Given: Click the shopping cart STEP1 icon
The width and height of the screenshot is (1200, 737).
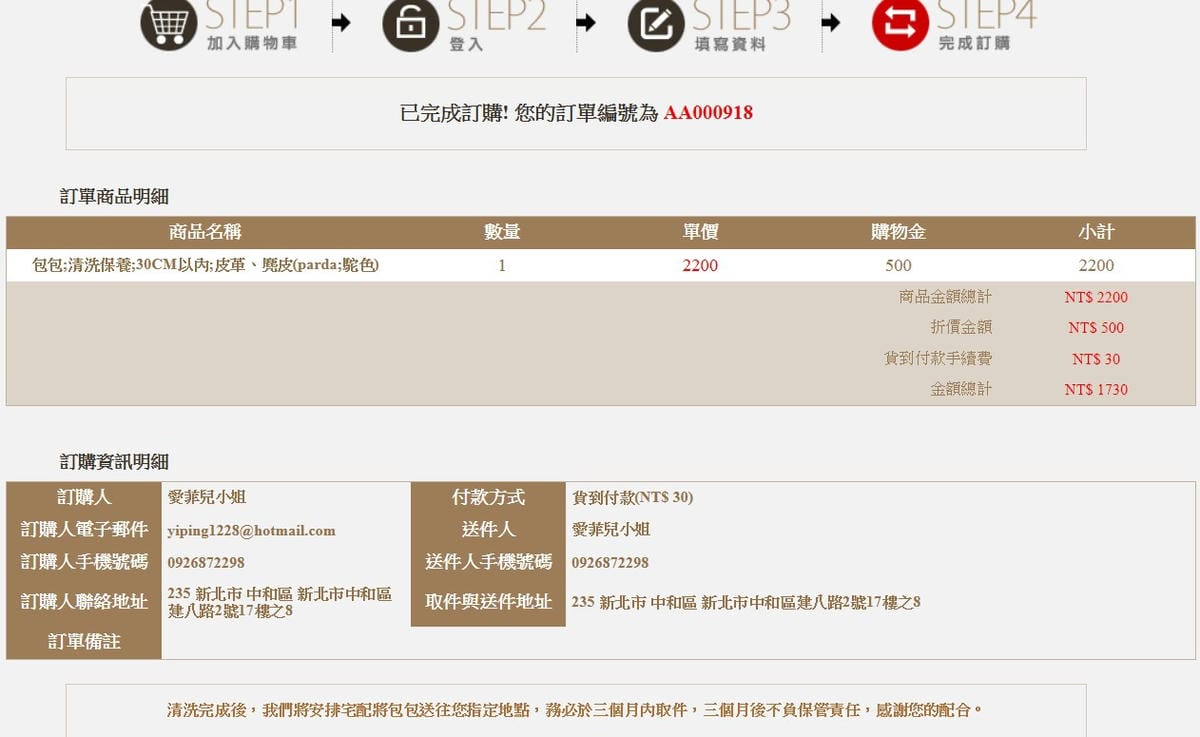Looking at the screenshot, I should [x=169, y=23].
